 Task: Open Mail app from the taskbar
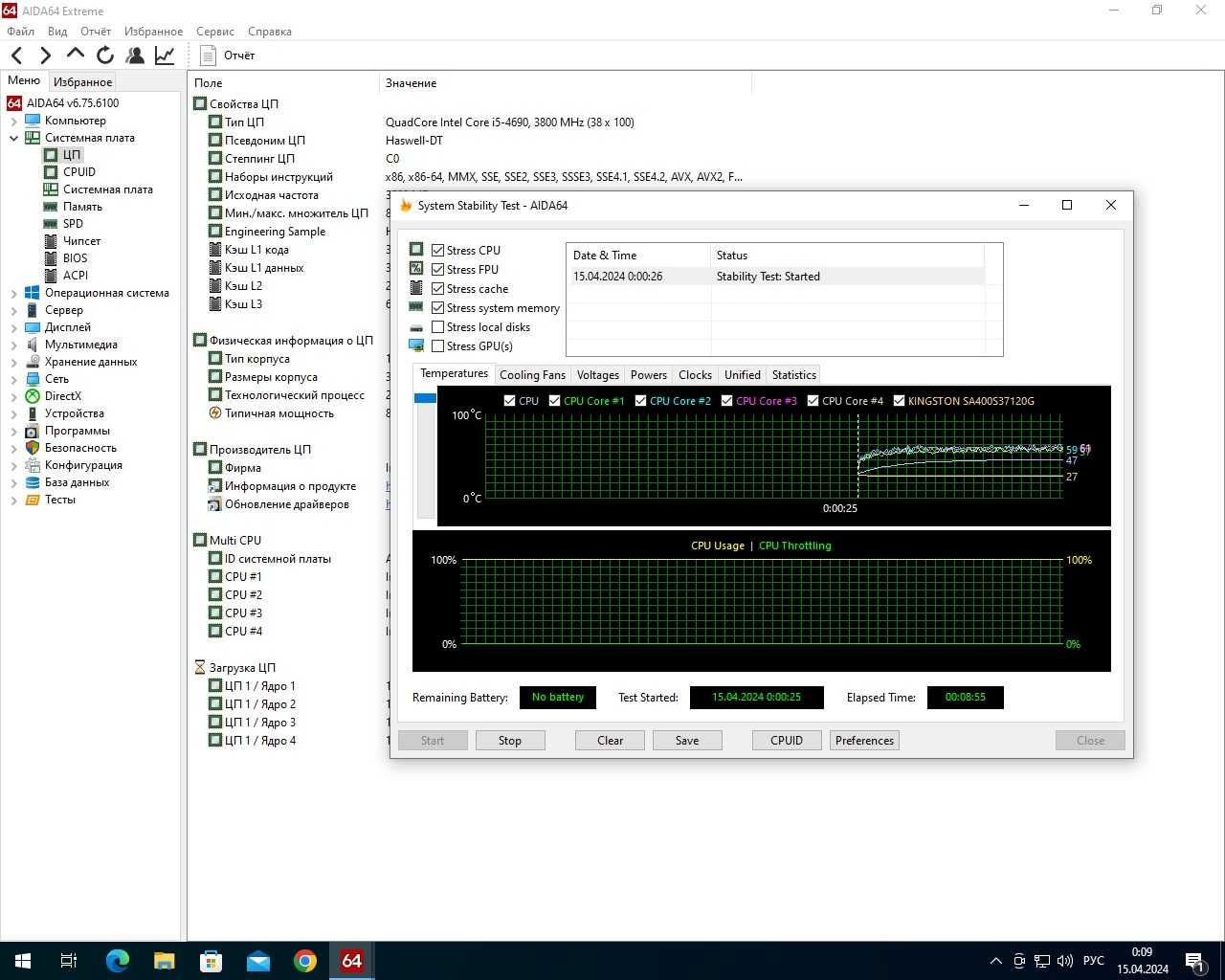coord(257,961)
